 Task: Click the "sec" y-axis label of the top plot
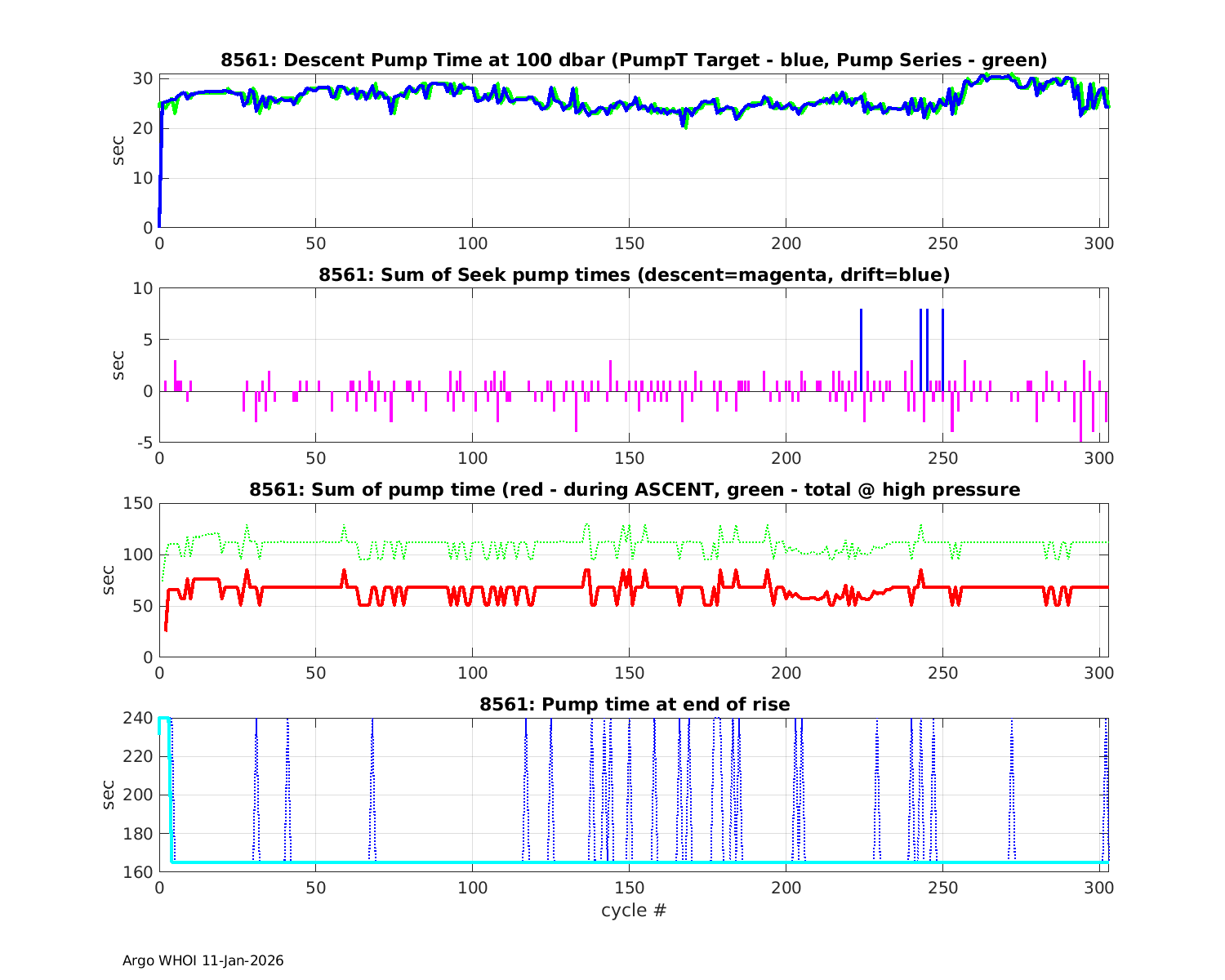[x=119, y=152]
